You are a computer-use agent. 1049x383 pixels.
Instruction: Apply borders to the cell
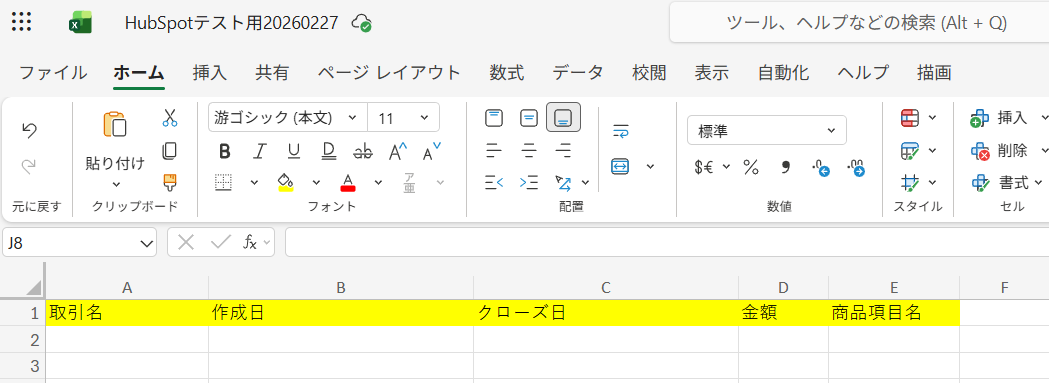(x=224, y=182)
